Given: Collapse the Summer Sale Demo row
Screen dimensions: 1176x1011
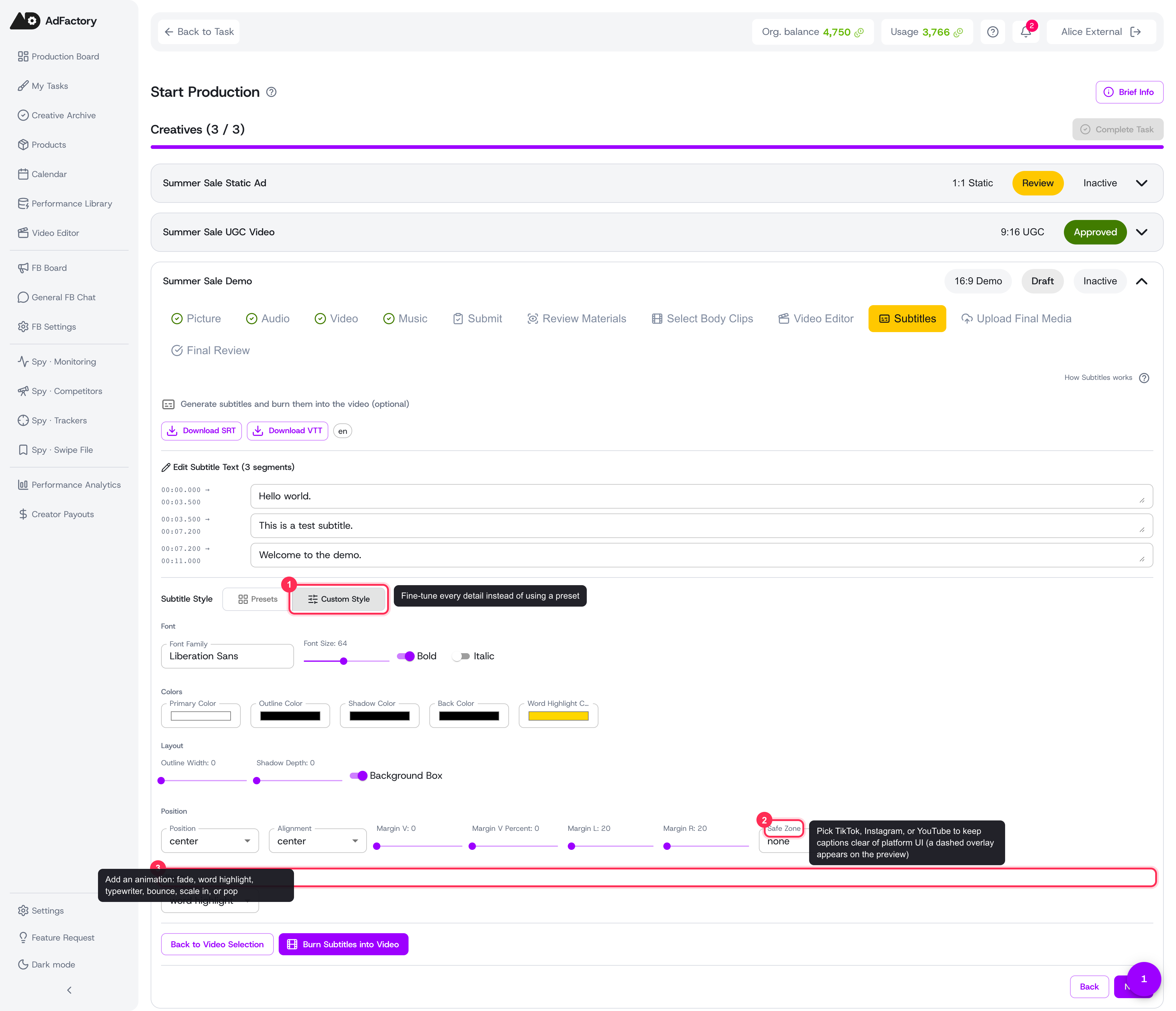Looking at the screenshot, I should coord(1142,281).
